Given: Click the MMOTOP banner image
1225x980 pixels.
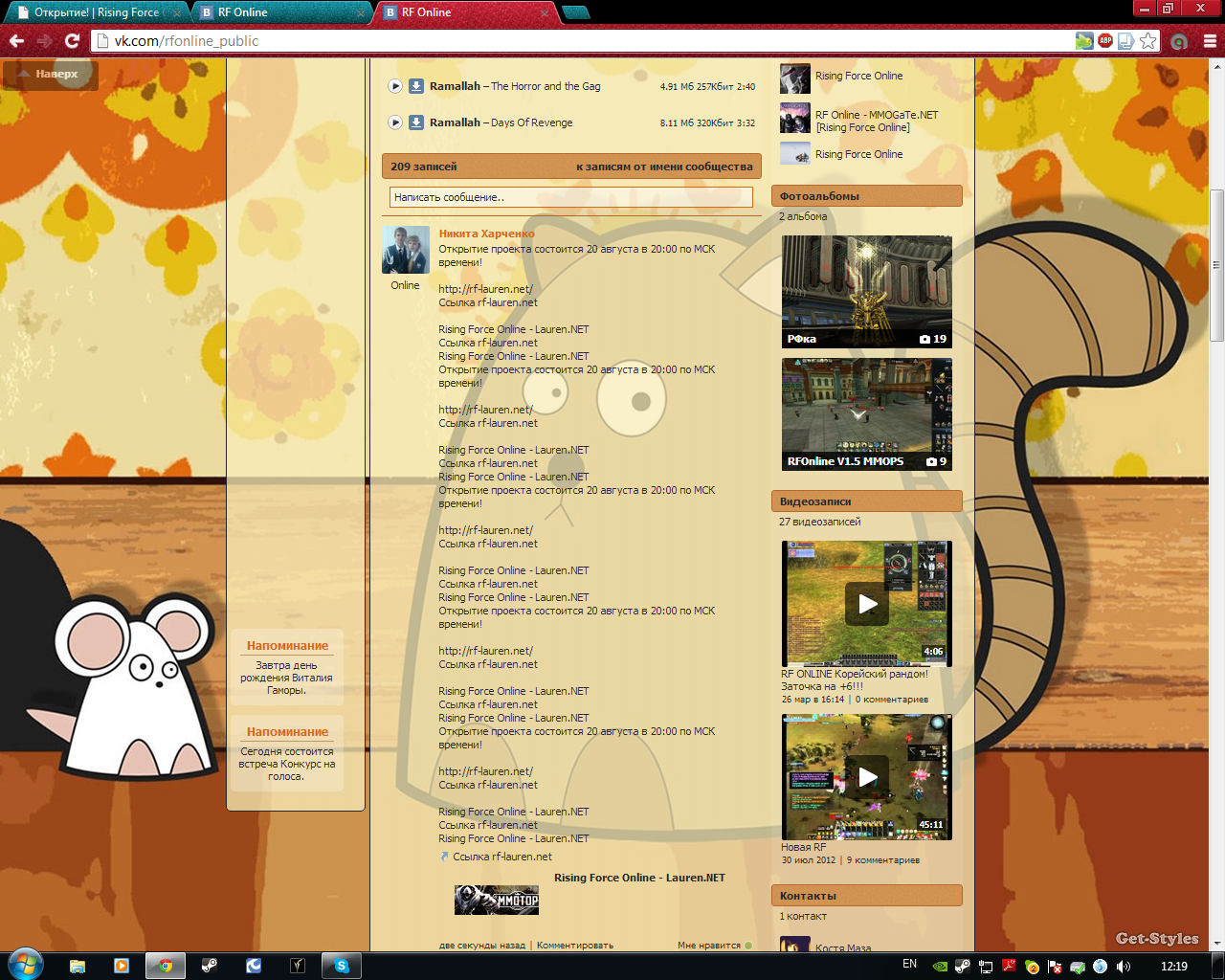Looking at the screenshot, I should click(x=497, y=900).
